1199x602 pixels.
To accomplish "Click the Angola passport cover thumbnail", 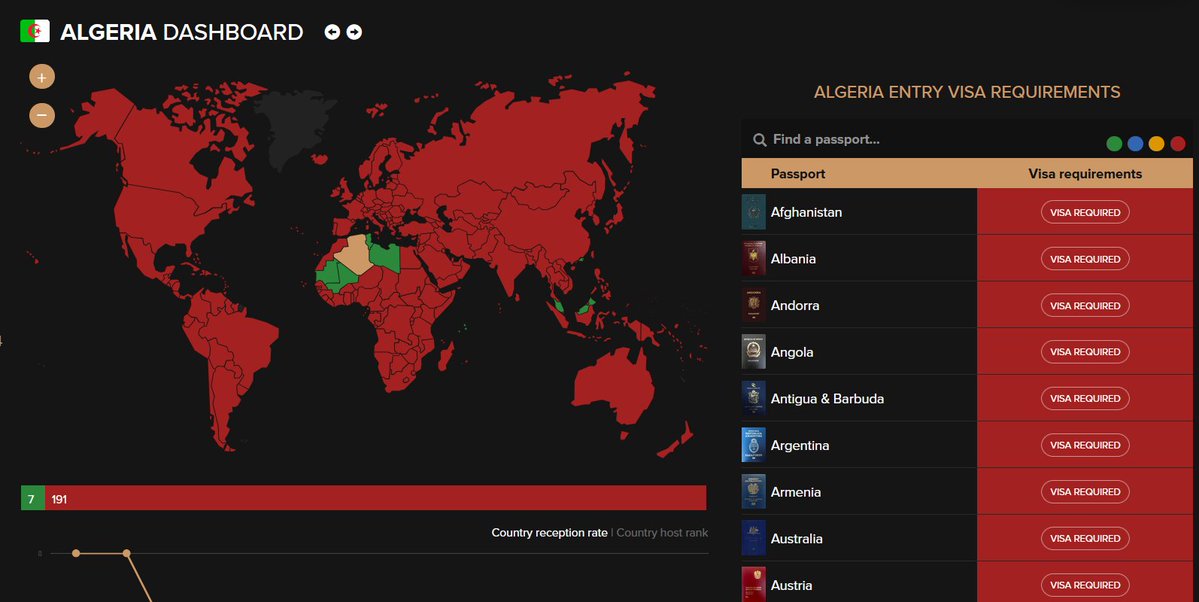I will pyautogui.click(x=753, y=352).
